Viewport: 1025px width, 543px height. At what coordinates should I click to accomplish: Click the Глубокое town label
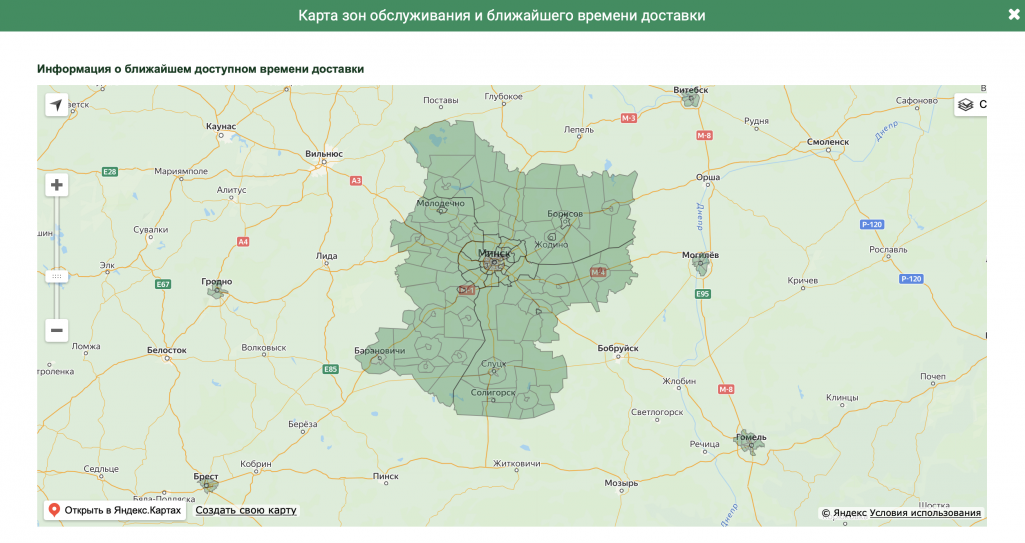coord(503,97)
